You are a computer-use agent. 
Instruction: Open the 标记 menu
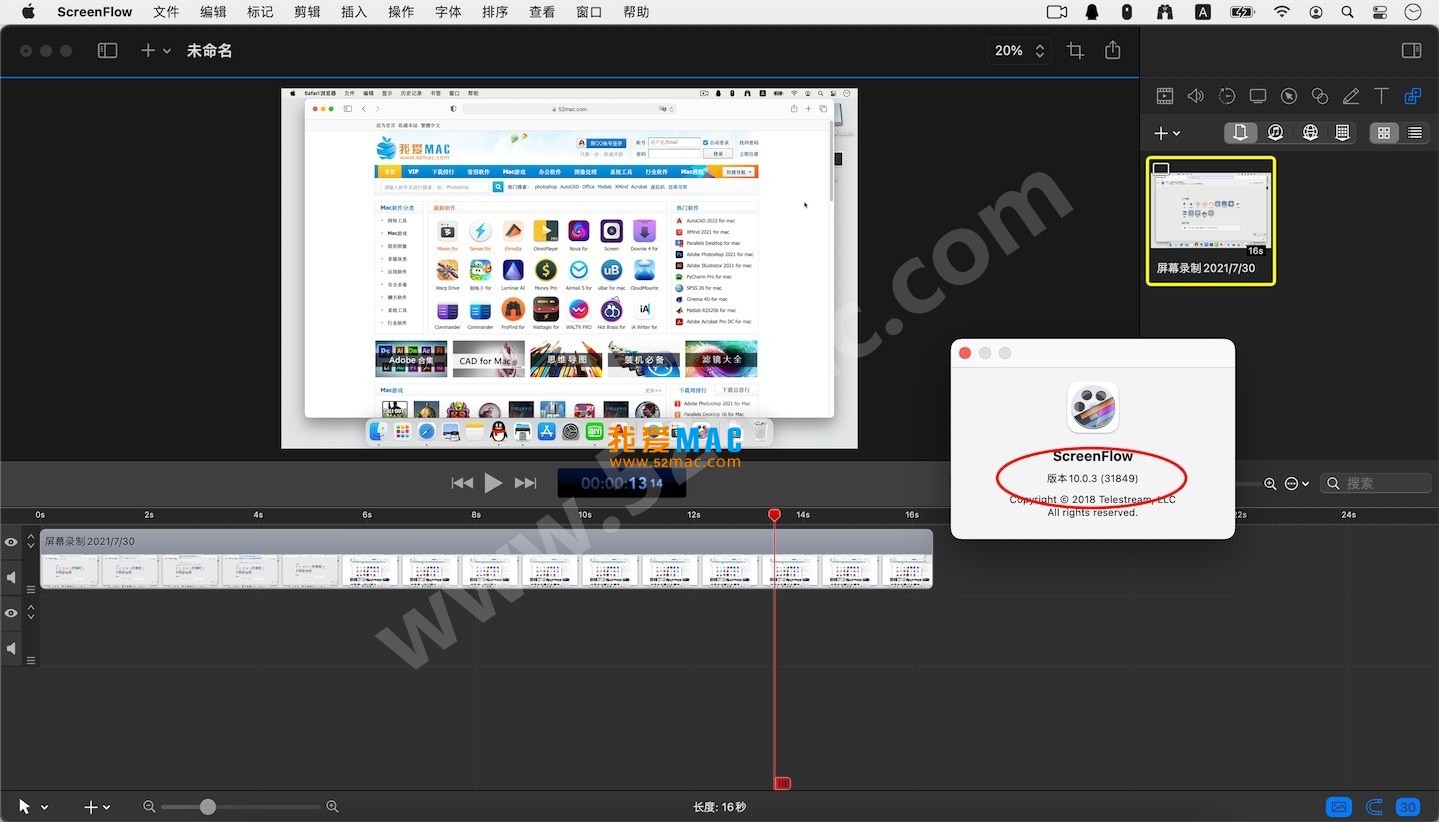coord(260,12)
